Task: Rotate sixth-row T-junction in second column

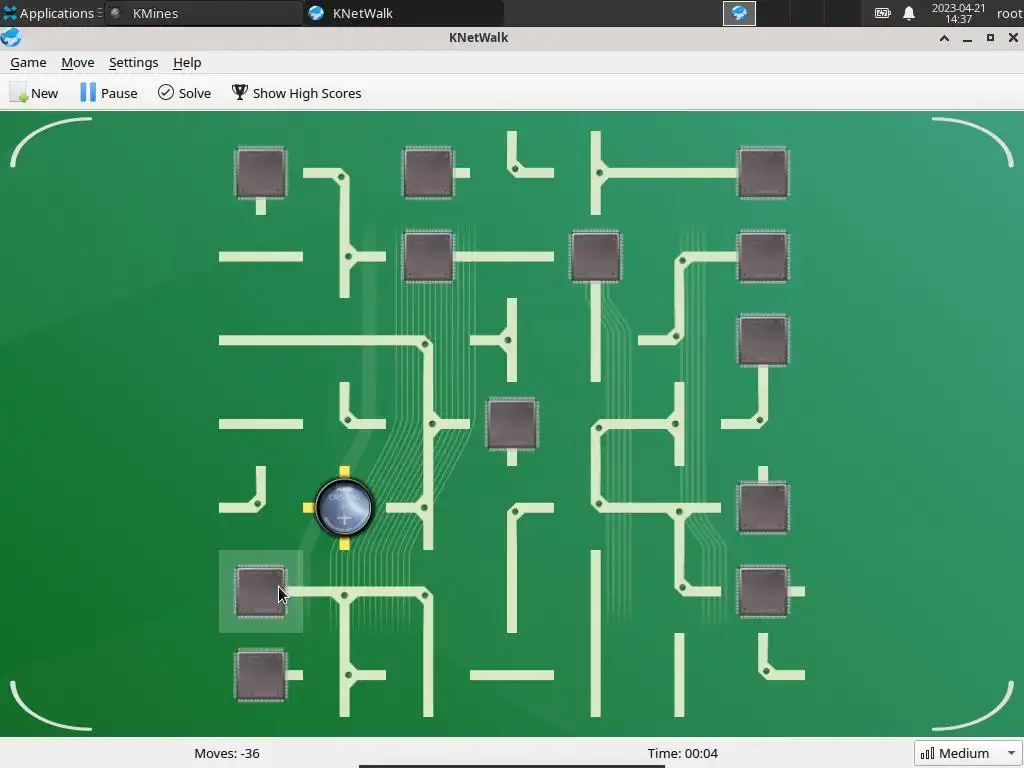Action: pyautogui.click(x=344, y=591)
